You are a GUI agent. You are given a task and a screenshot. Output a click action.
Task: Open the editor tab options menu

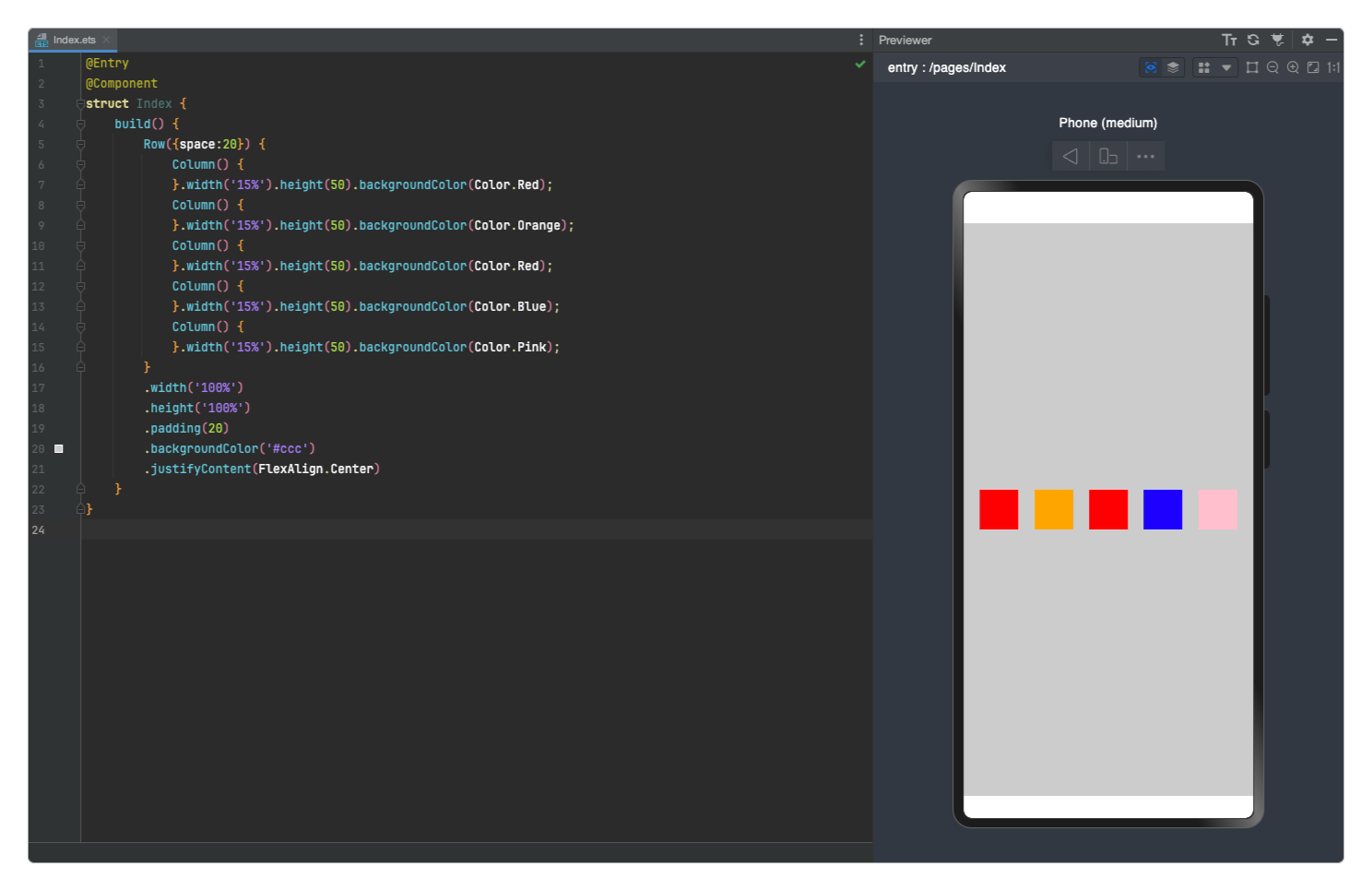tap(861, 40)
